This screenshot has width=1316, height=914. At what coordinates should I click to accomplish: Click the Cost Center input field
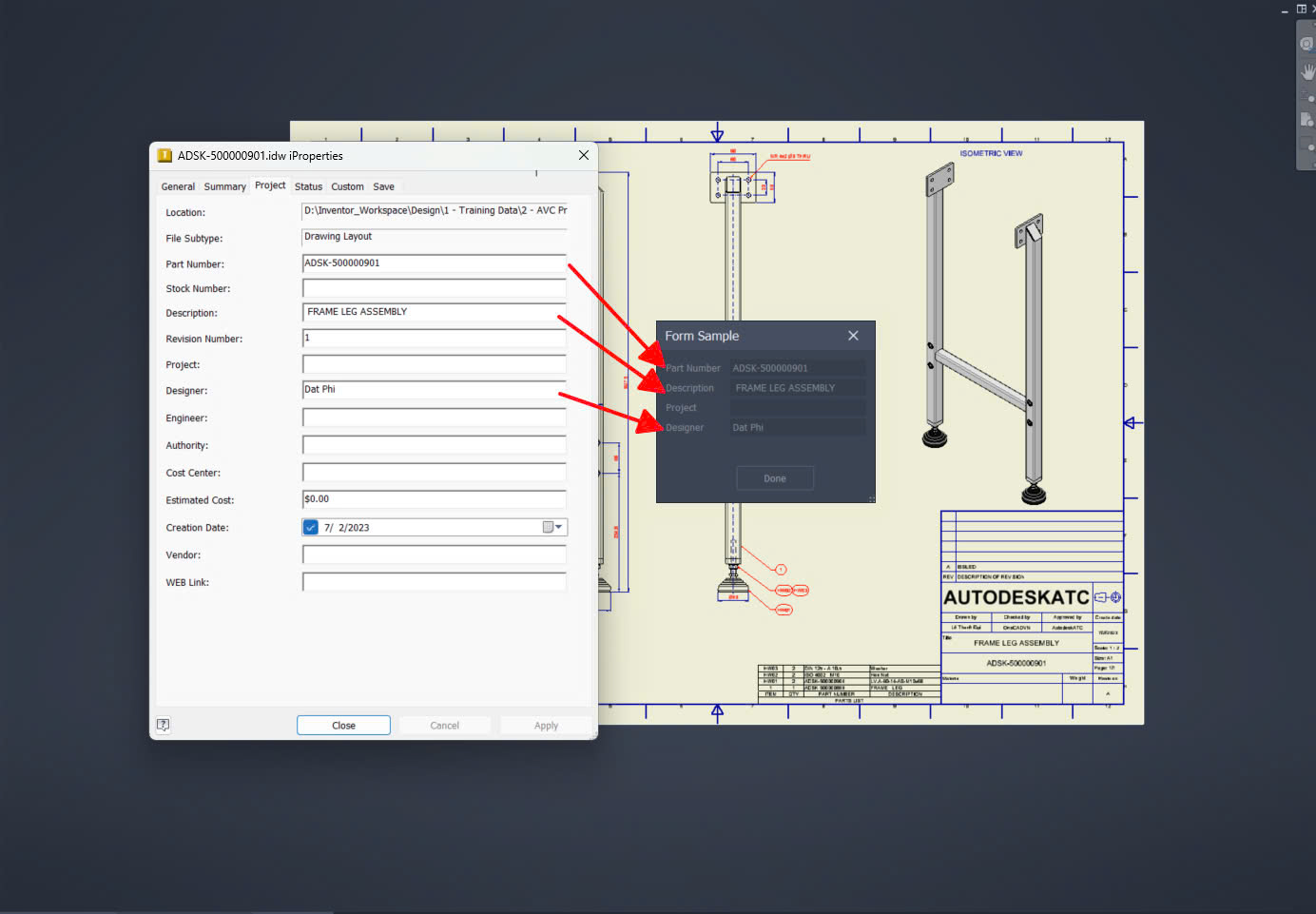click(x=435, y=473)
